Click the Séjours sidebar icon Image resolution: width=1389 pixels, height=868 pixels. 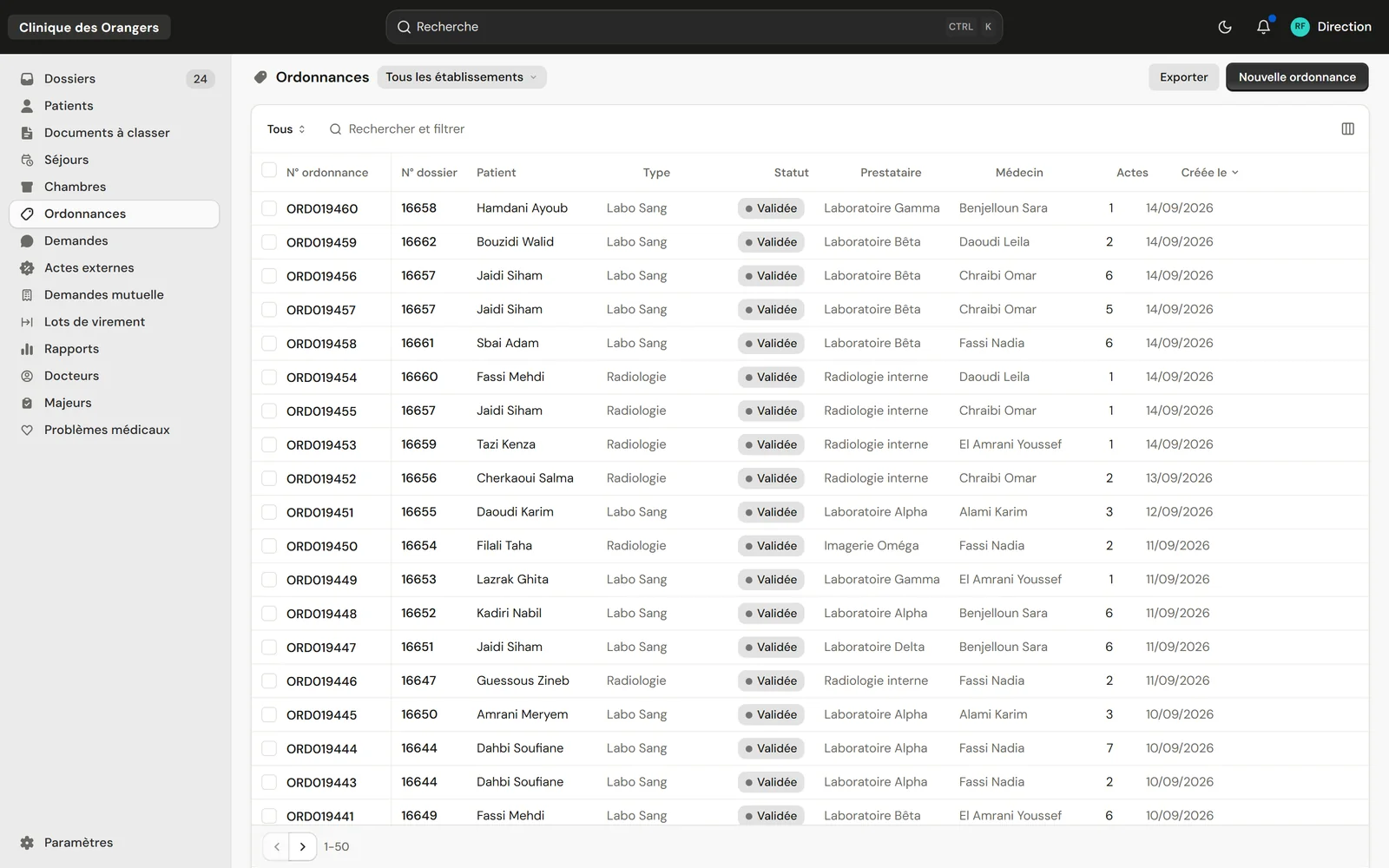pos(27,160)
